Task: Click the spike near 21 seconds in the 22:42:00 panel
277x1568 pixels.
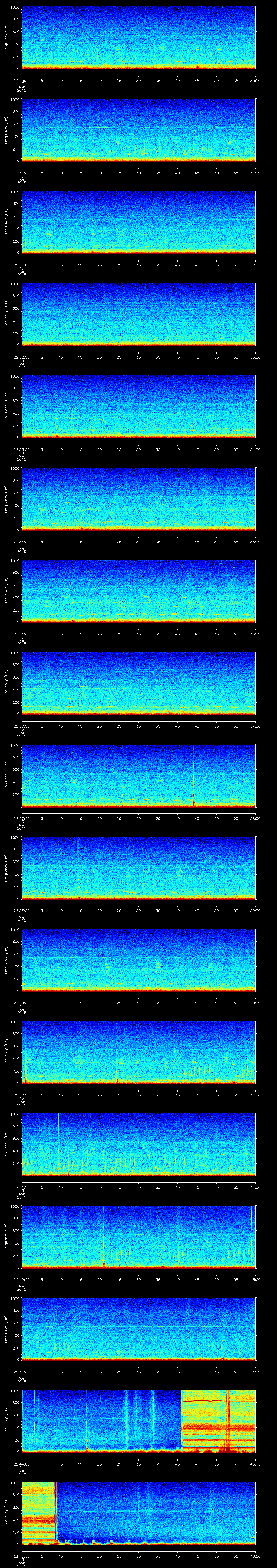Action: 104,1237
